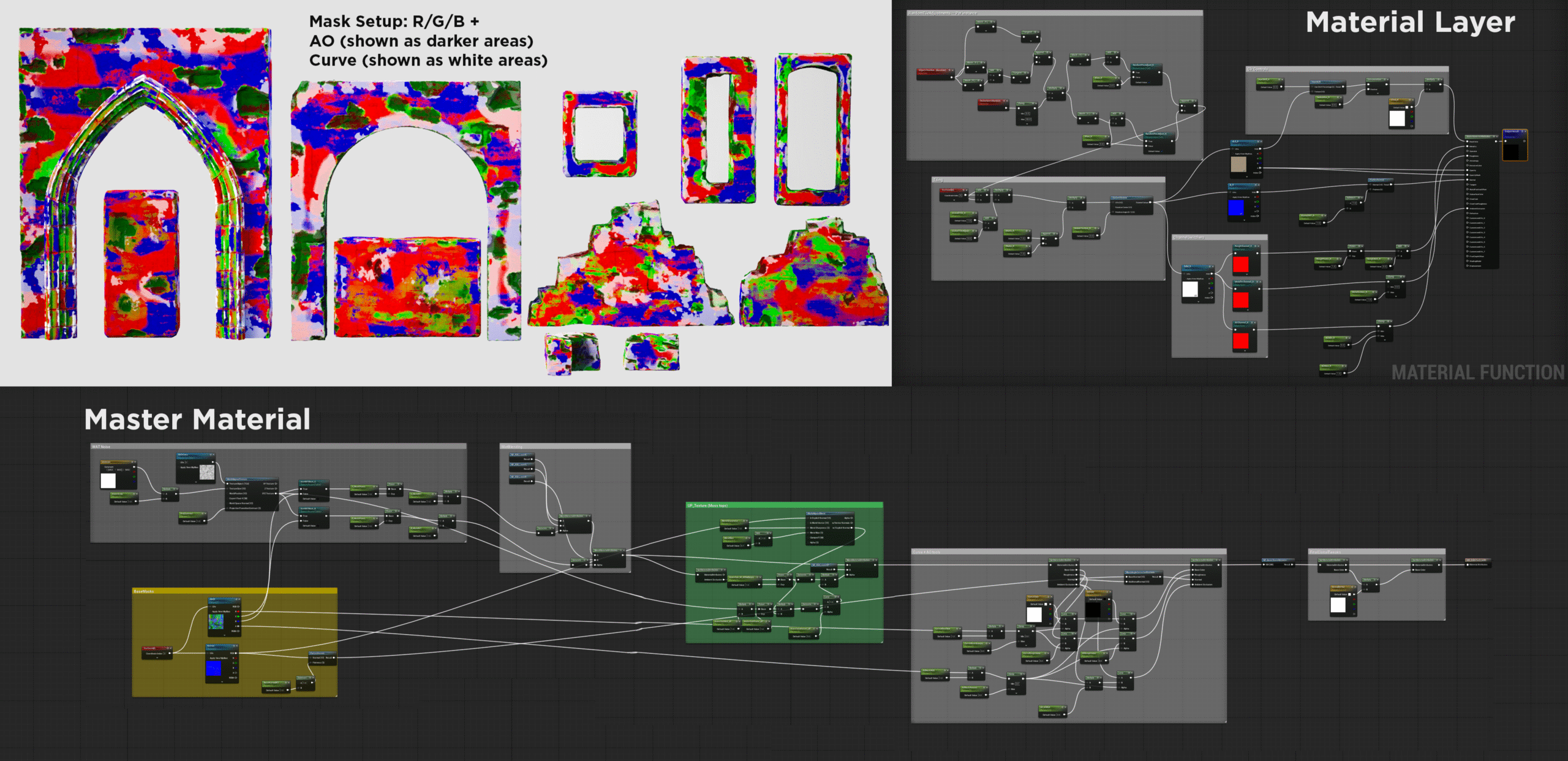Click the WAT Noise comment box title
Image resolution: width=1568 pixels, height=761 pixels.
pos(102,447)
